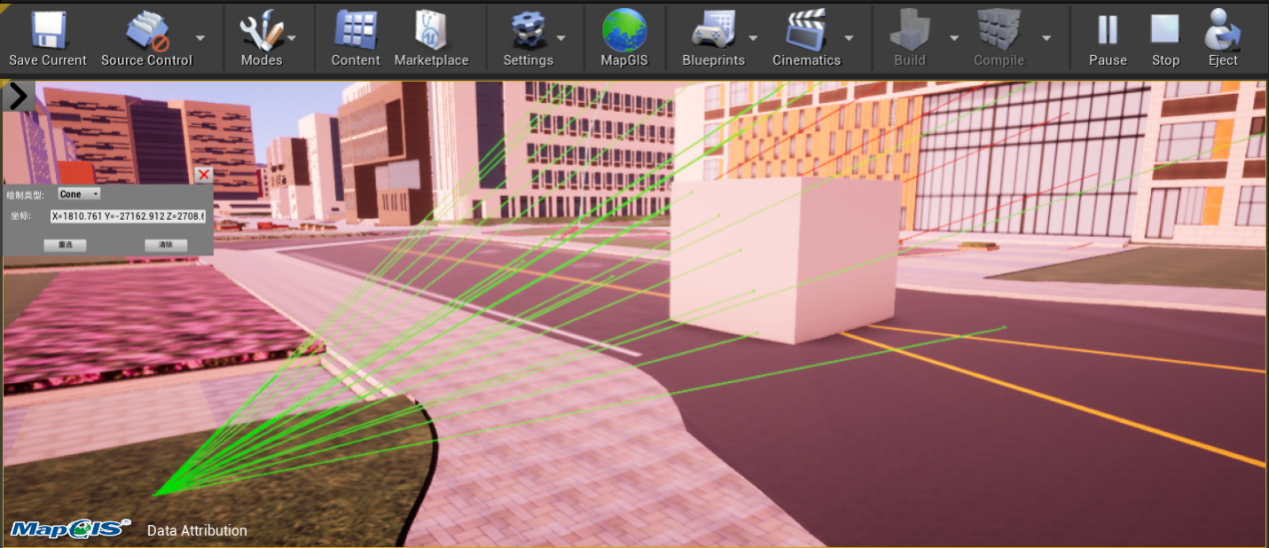Screen dimensions: 1269x548
Task: Open Source Control from the toolbar
Action: (x=146, y=30)
